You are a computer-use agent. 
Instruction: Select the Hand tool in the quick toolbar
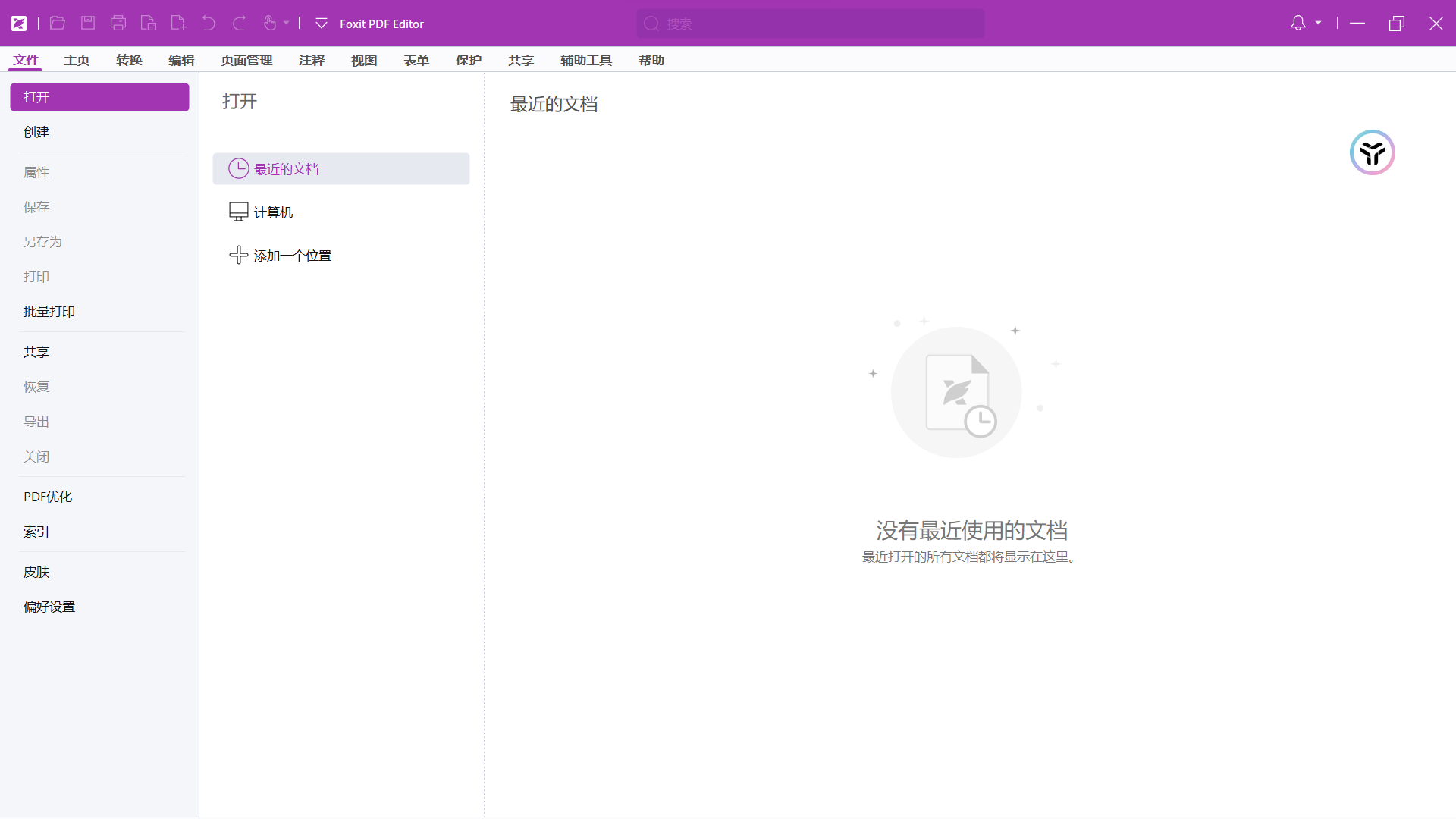pyautogui.click(x=271, y=23)
